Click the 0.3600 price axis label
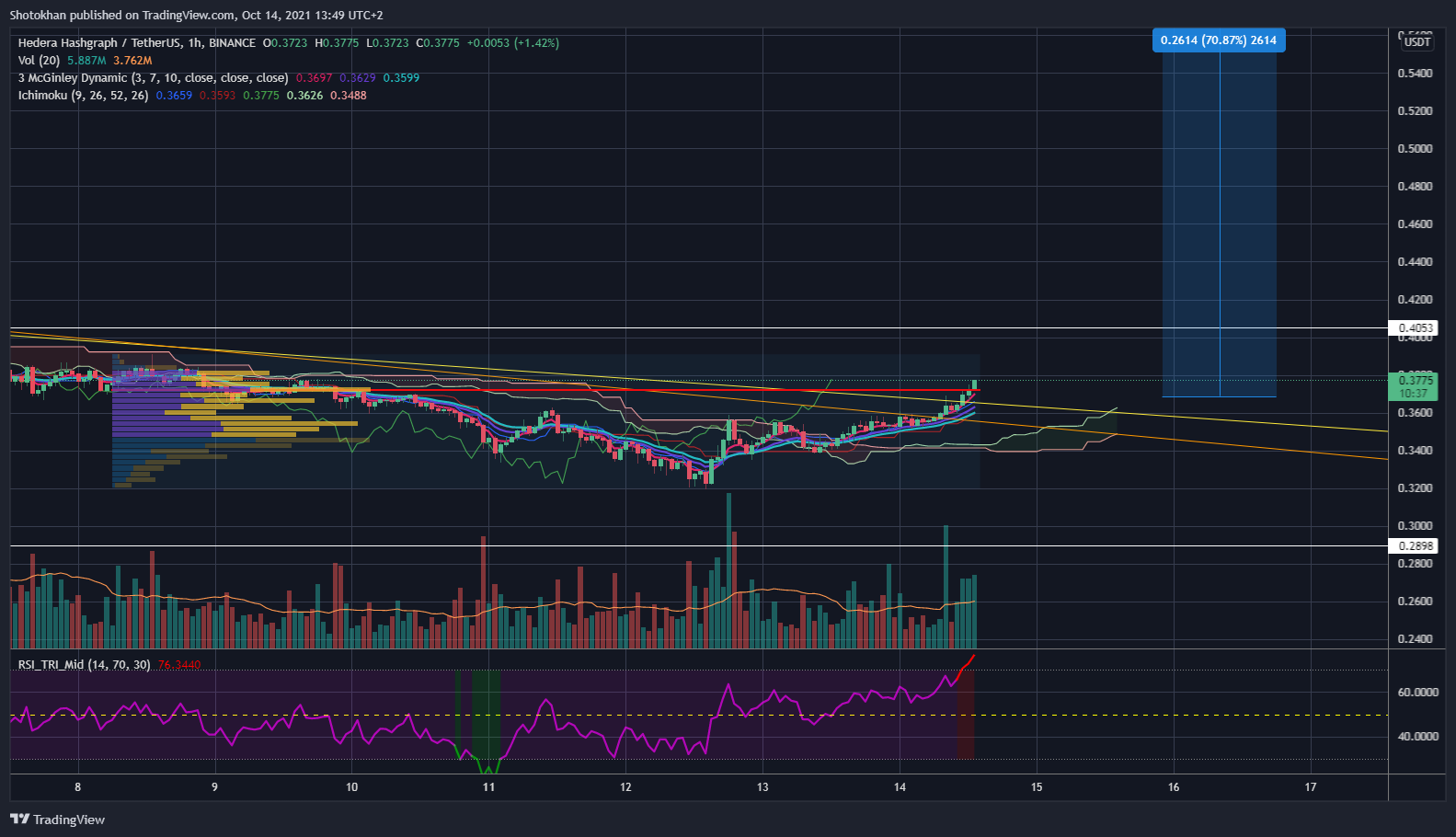 [1415, 413]
